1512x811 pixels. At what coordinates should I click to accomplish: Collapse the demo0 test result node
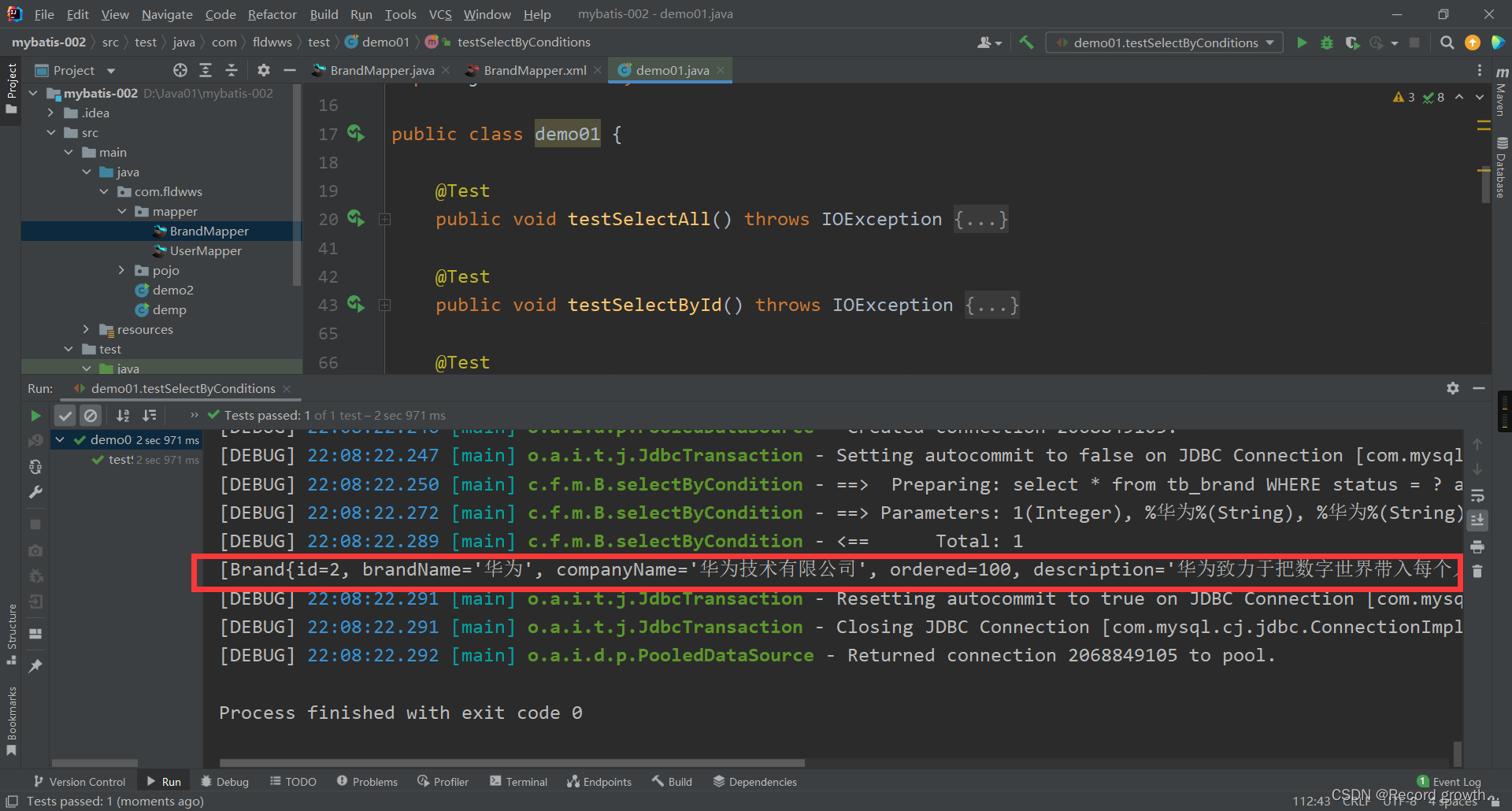click(60, 439)
